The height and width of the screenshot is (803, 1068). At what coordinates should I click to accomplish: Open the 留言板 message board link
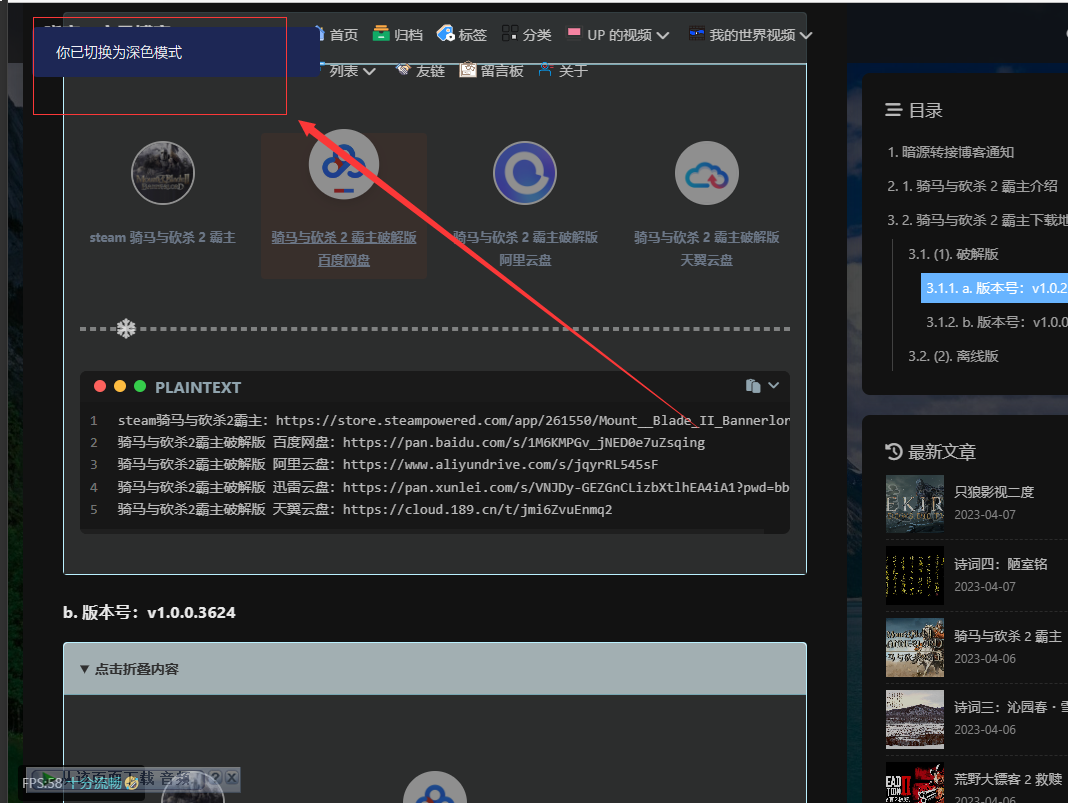491,70
